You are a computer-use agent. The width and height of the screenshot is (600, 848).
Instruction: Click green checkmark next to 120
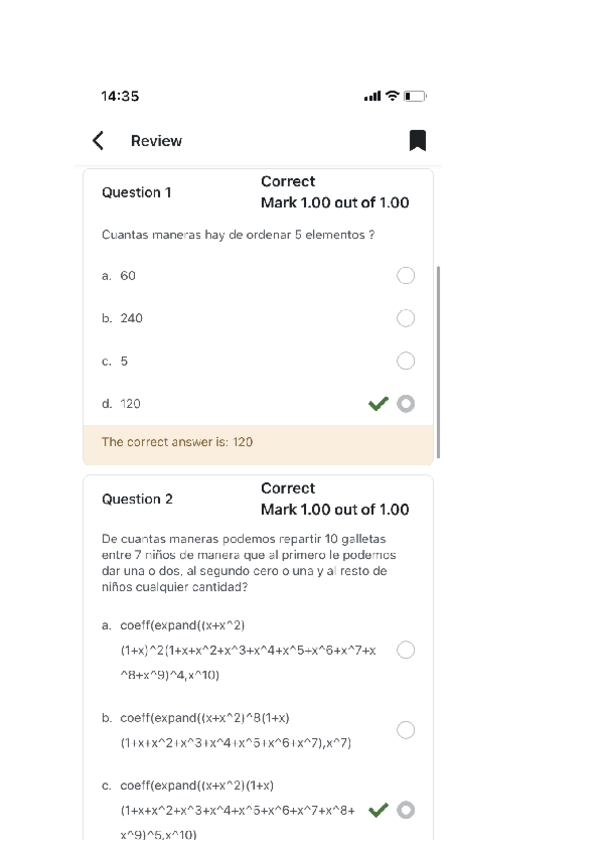[378, 404]
